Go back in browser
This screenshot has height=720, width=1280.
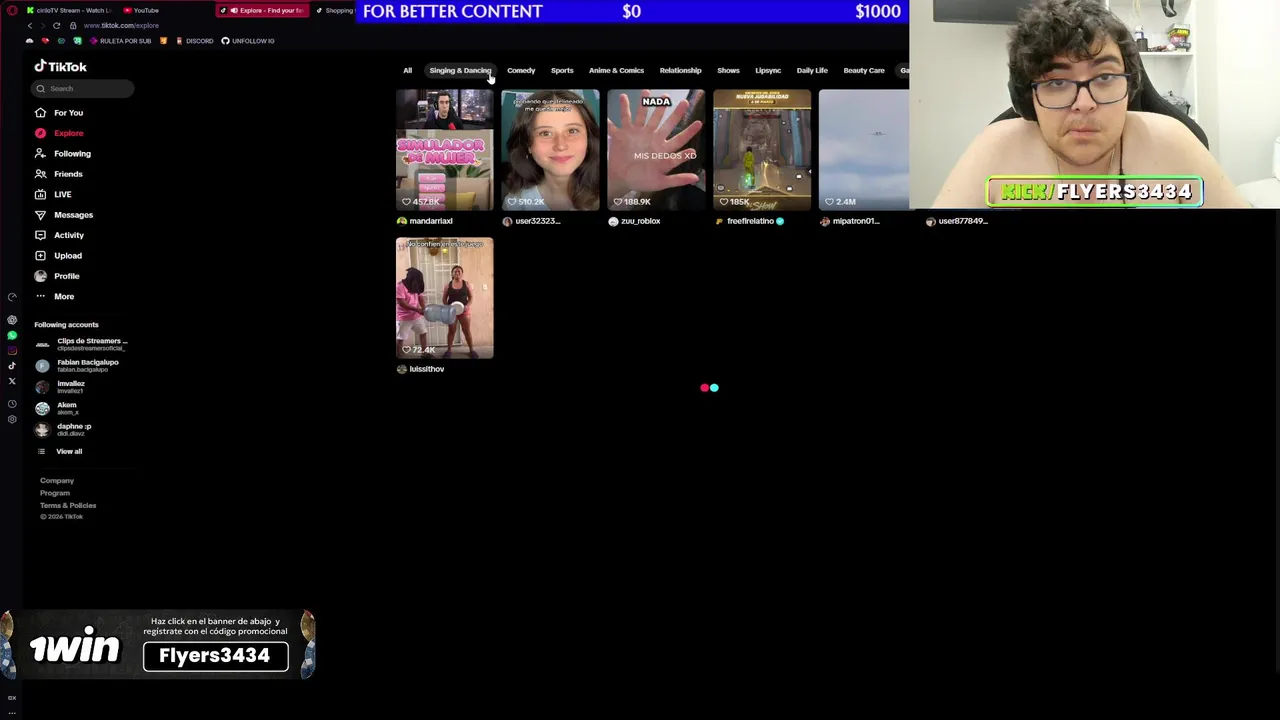[x=29, y=25]
